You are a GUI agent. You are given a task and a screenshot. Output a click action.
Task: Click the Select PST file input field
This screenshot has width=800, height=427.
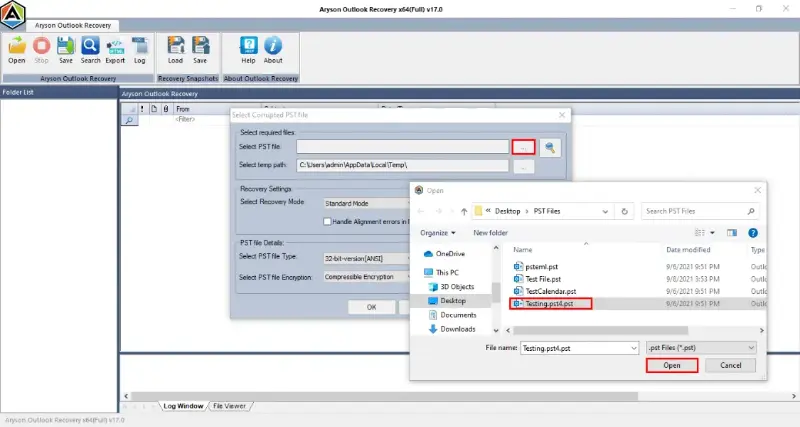click(x=403, y=146)
